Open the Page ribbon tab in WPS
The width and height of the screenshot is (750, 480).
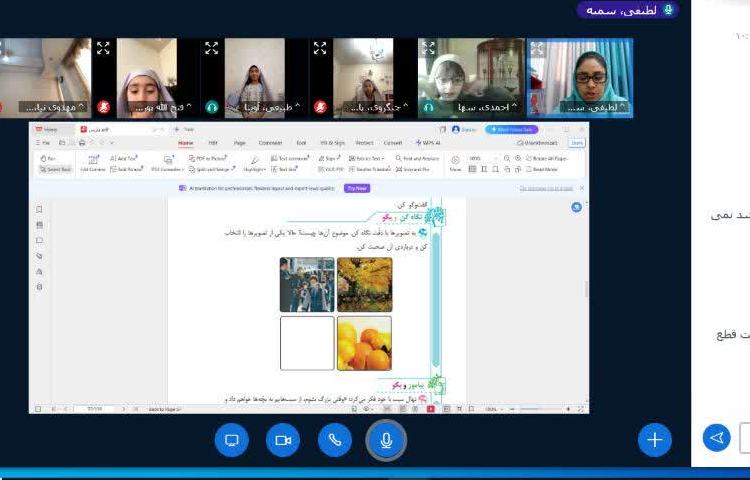(x=240, y=142)
